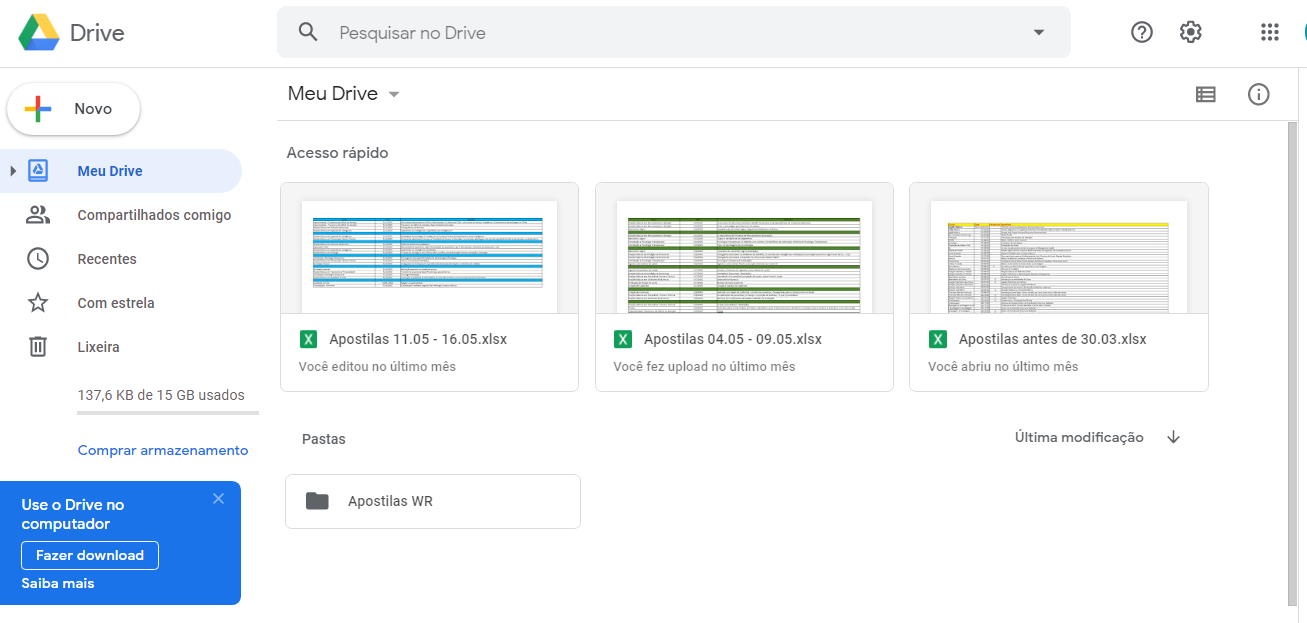Open the Help question mark icon
1307x623 pixels.
(1141, 32)
